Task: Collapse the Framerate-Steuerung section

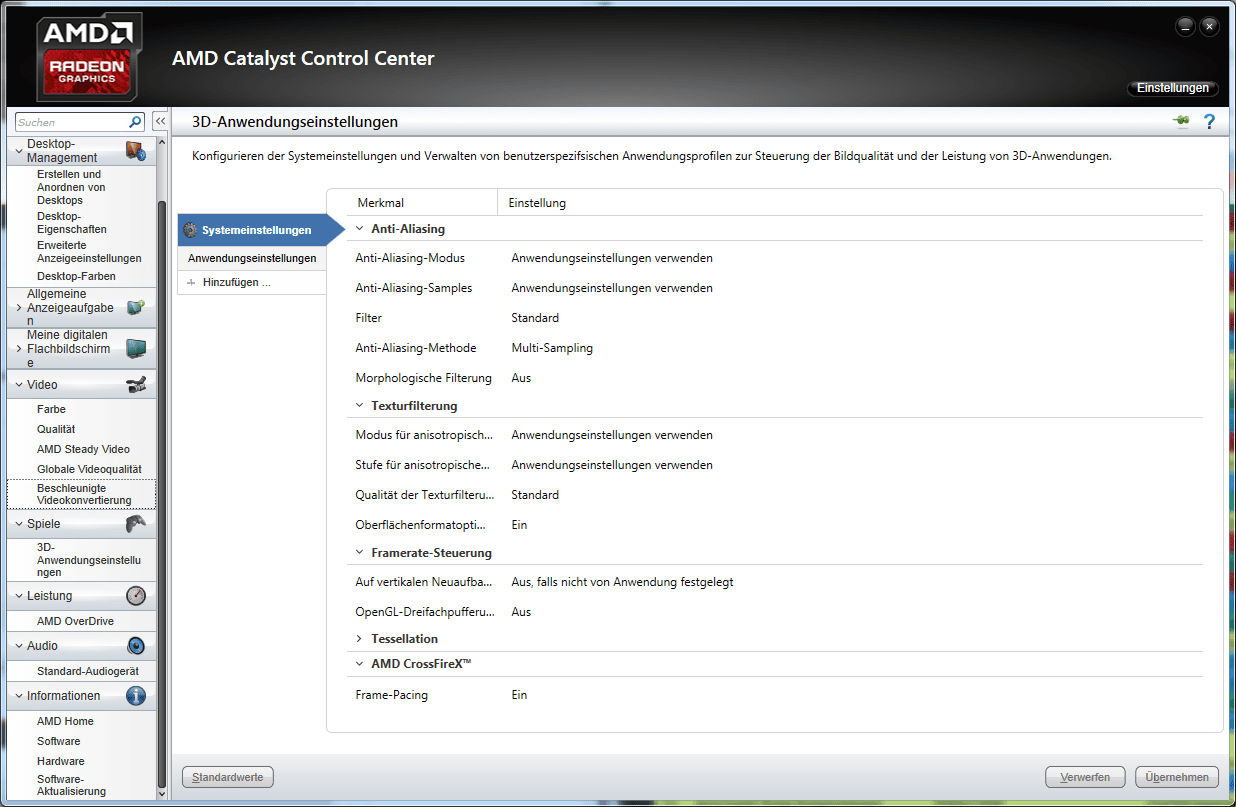Action: 360,552
